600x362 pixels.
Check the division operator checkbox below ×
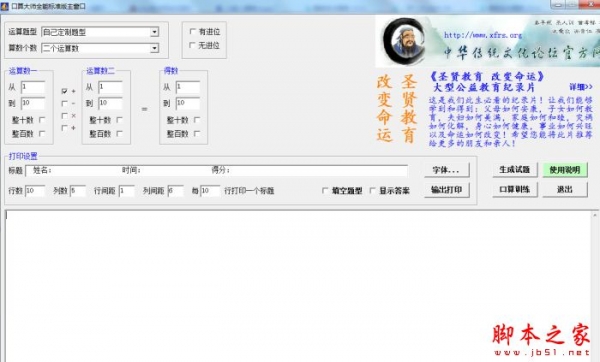coord(64,128)
